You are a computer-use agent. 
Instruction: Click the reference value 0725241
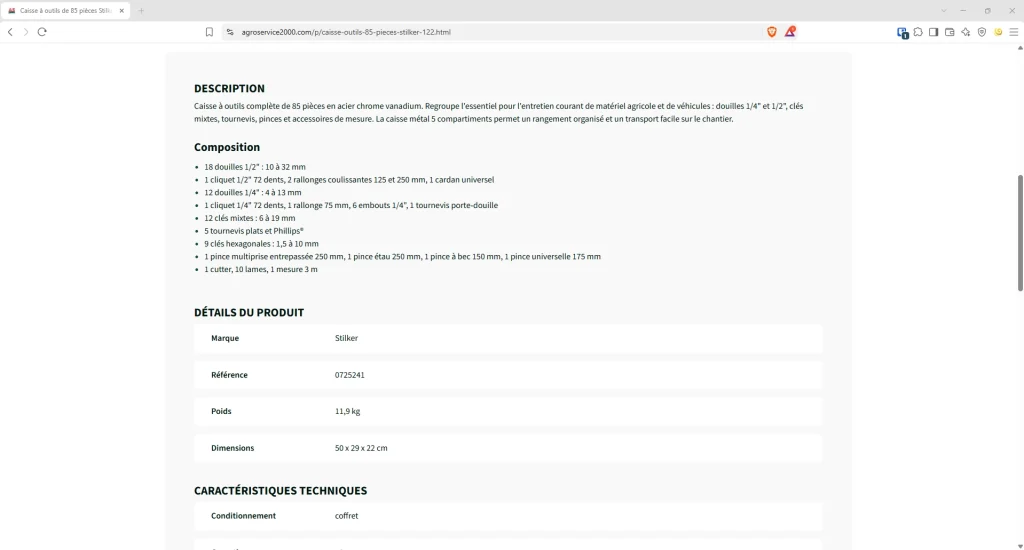point(349,375)
